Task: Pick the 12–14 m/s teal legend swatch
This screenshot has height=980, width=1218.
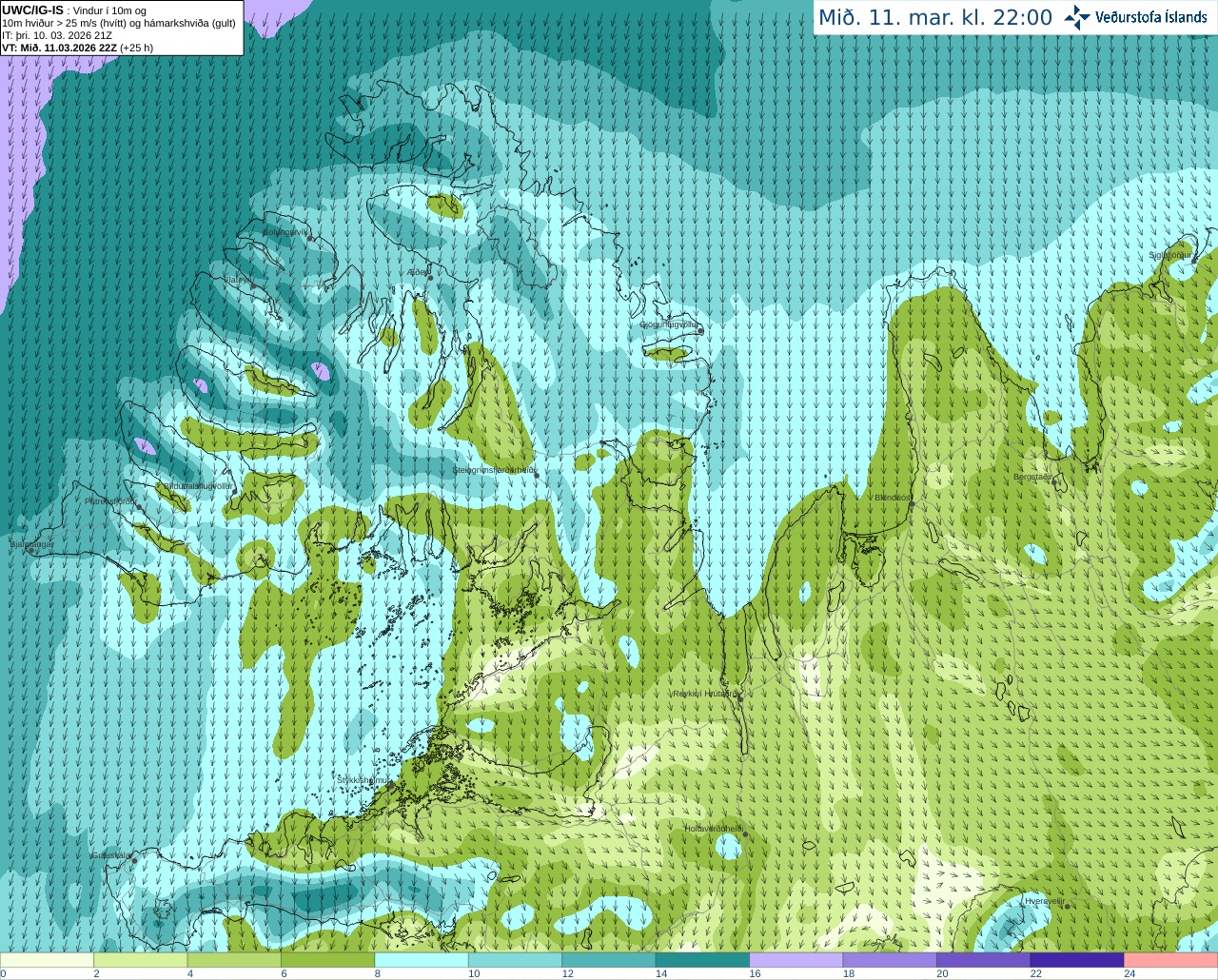Action: point(609,960)
